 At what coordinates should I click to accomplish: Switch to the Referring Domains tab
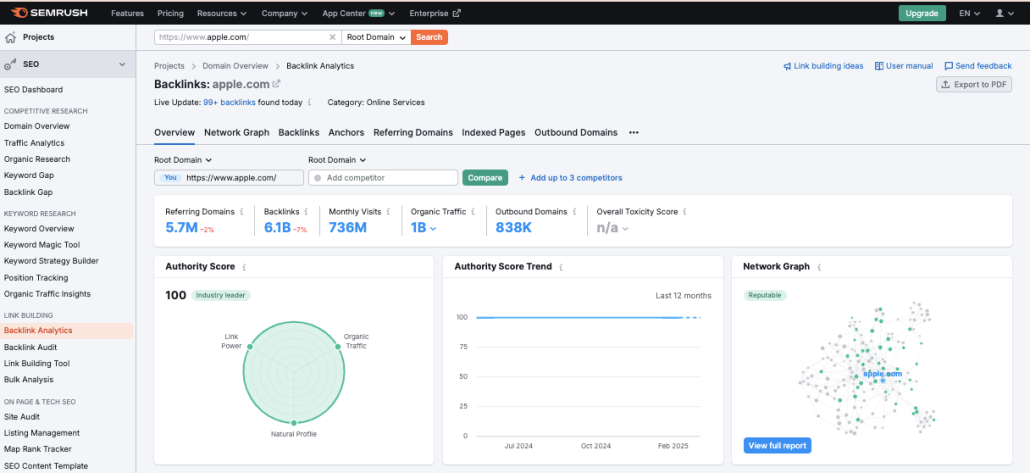pos(413,133)
